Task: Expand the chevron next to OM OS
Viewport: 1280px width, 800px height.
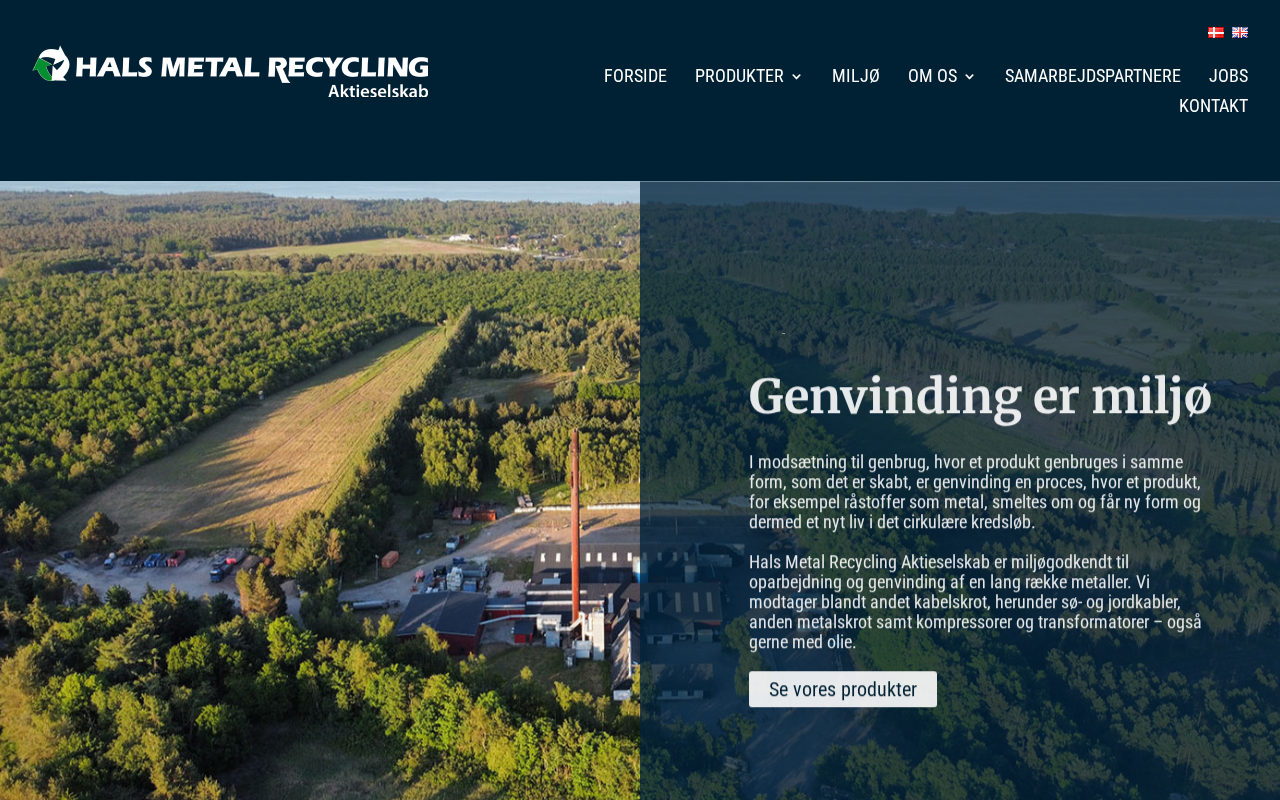Action: (x=969, y=76)
